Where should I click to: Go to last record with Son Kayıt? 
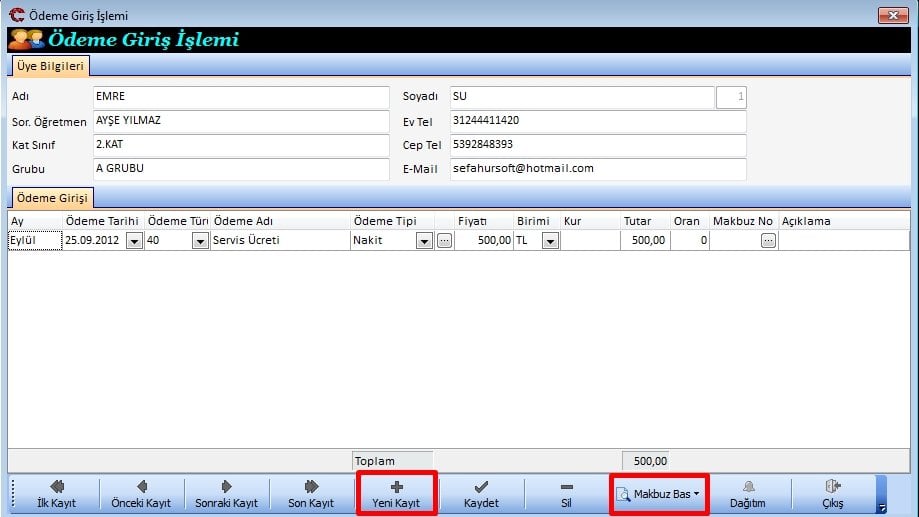pyautogui.click(x=311, y=494)
